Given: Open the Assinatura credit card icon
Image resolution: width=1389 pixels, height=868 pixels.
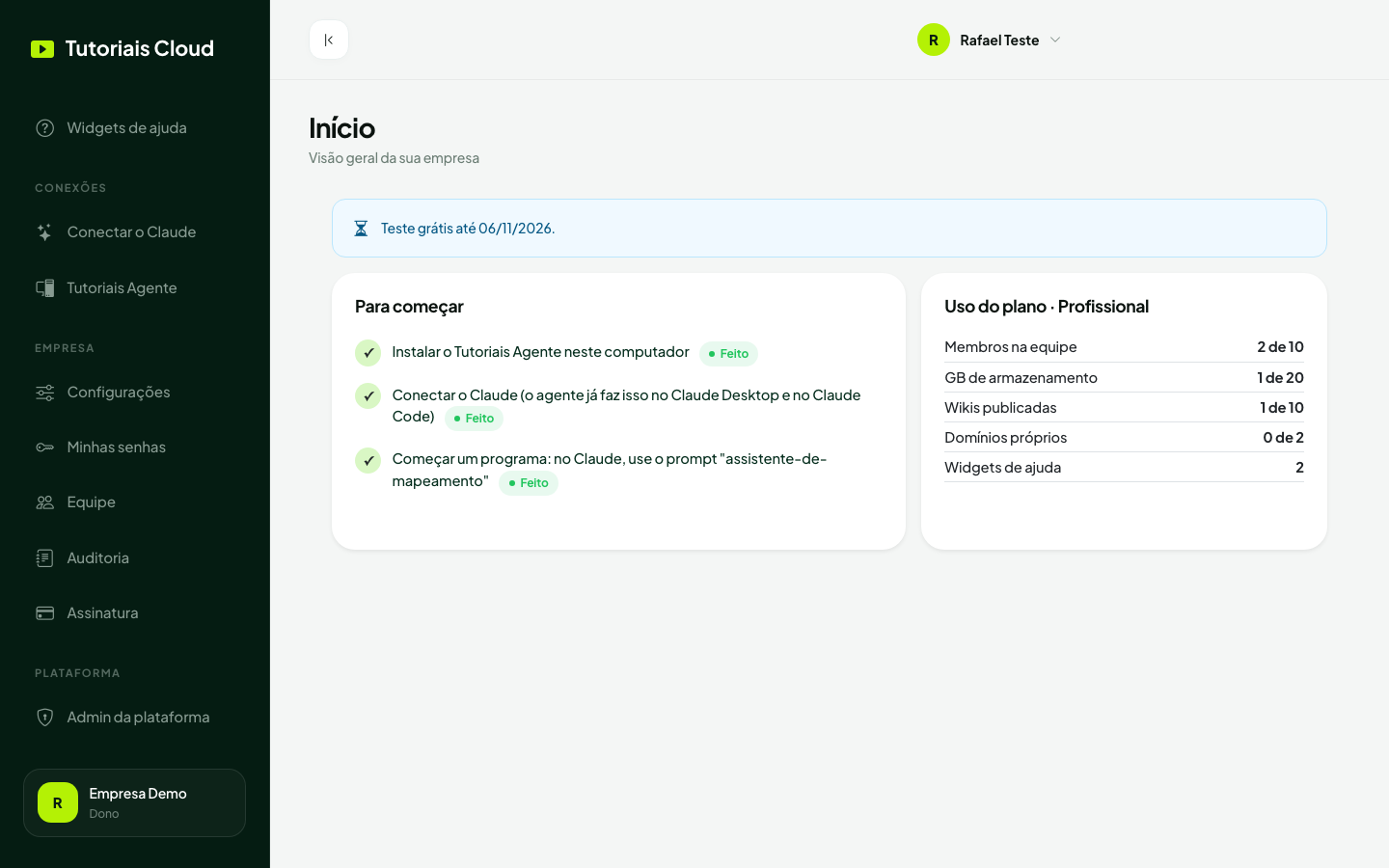Looking at the screenshot, I should pos(44,613).
